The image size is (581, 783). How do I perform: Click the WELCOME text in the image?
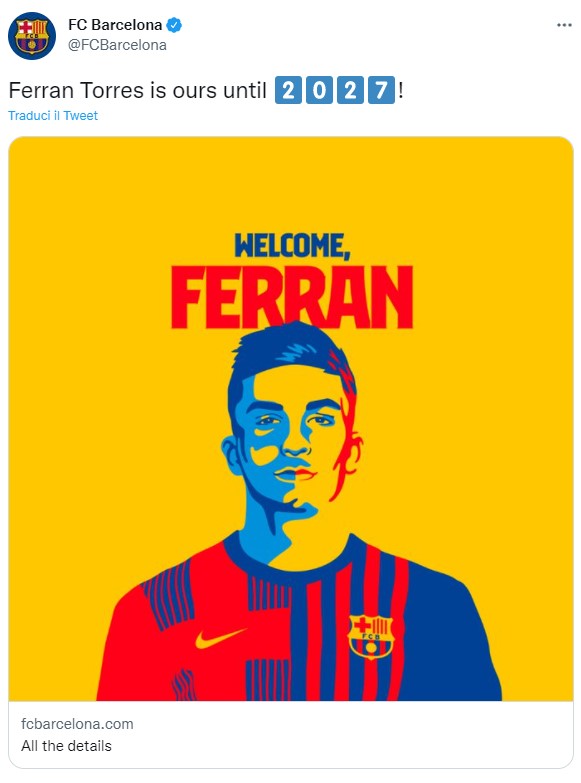(x=290, y=245)
